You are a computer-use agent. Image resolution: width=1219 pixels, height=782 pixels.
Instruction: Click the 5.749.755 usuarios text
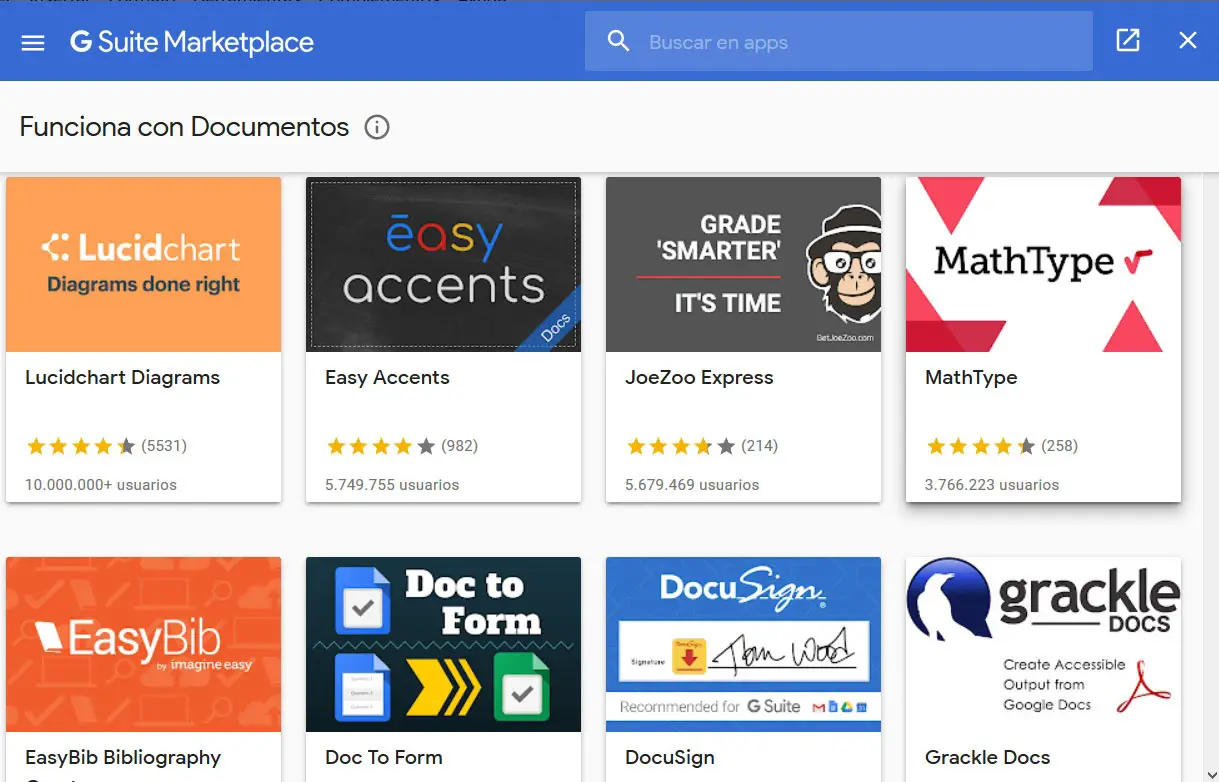[392, 485]
